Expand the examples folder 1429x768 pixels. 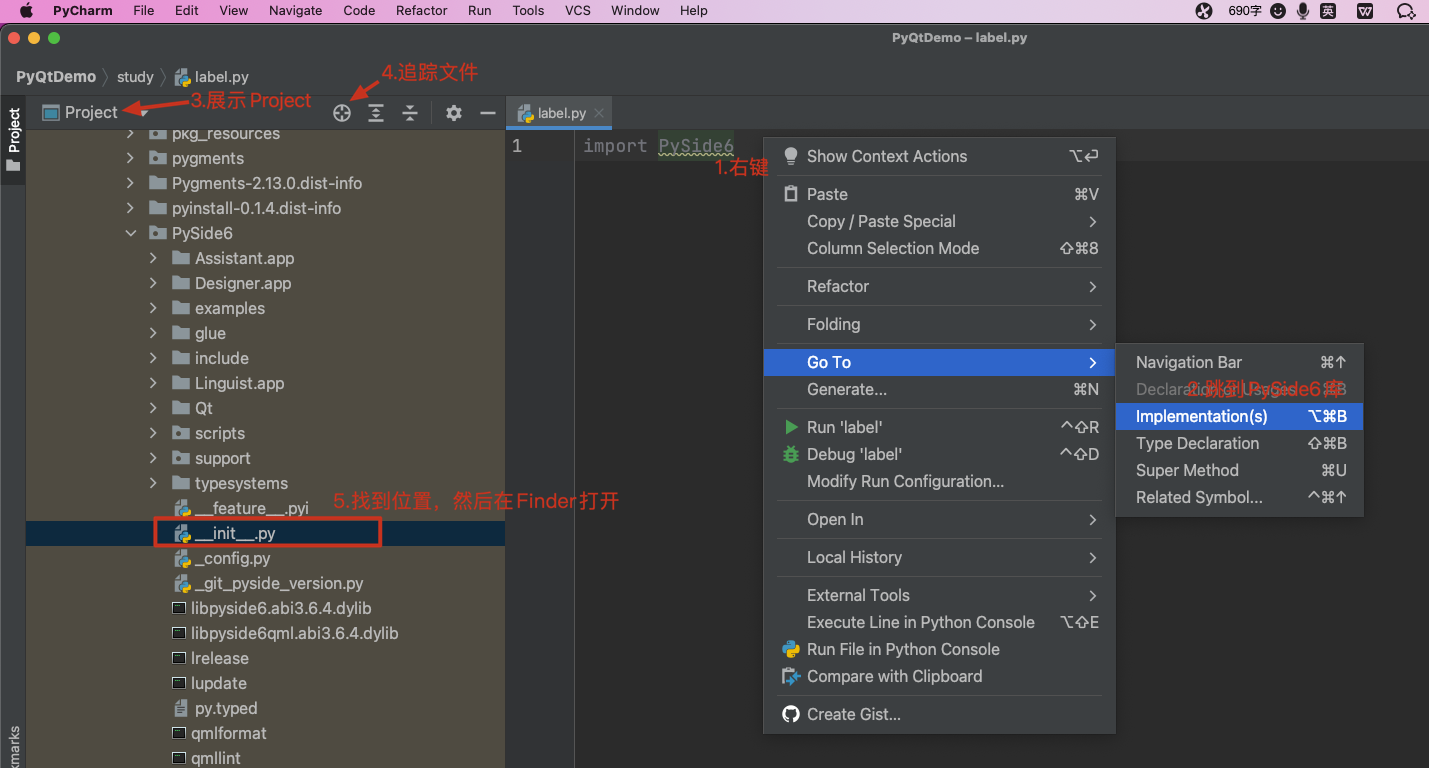[154, 309]
